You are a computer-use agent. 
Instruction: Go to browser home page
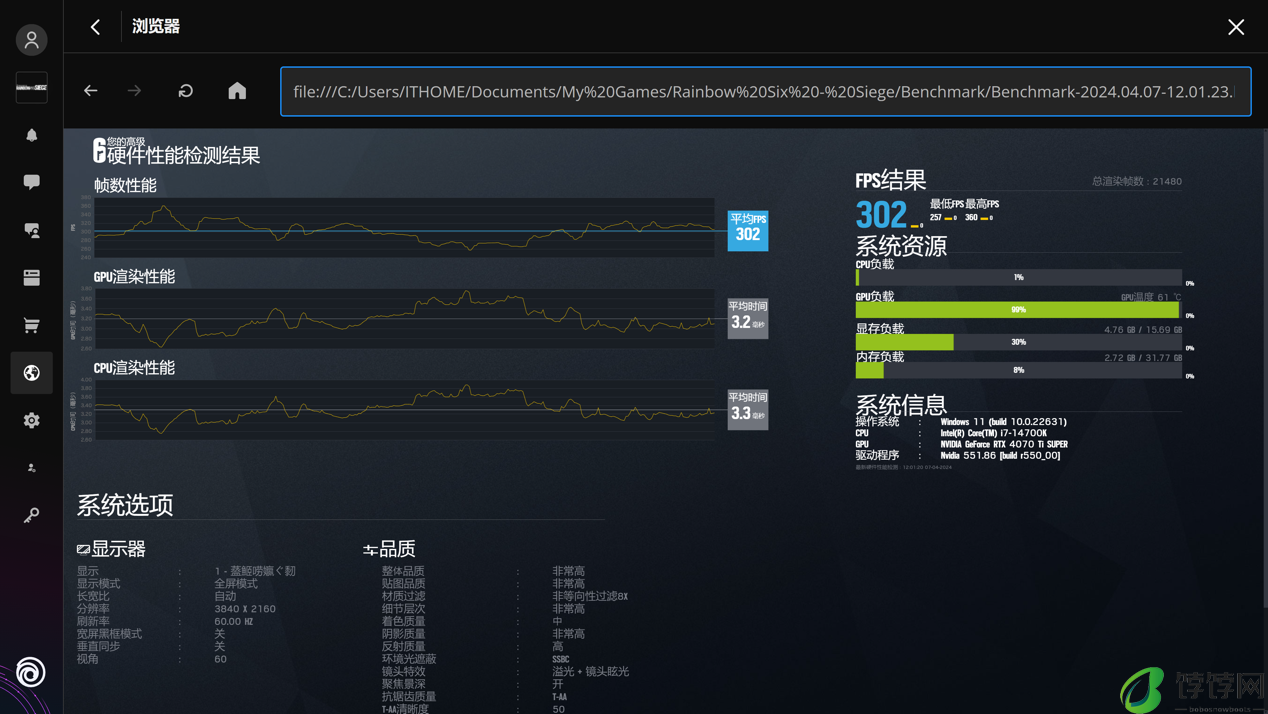coord(237,91)
